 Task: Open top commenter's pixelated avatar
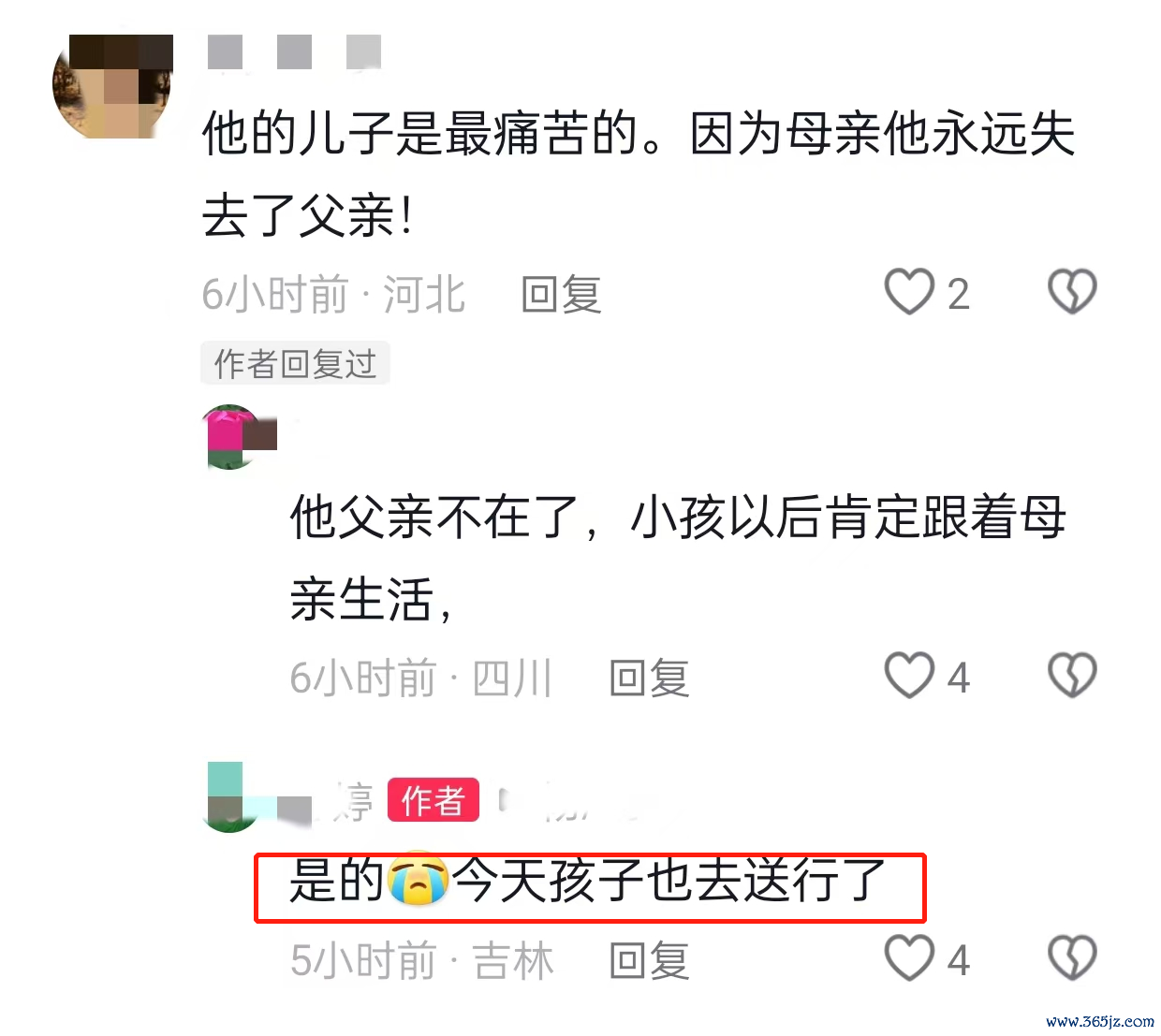(113, 87)
